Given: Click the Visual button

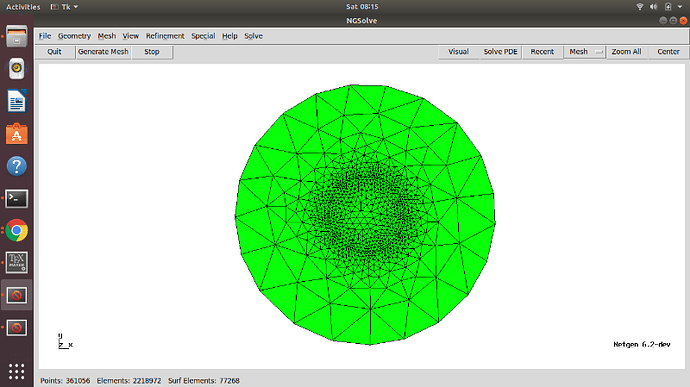Looking at the screenshot, I should pyautogui.click(x=458, y=52).
